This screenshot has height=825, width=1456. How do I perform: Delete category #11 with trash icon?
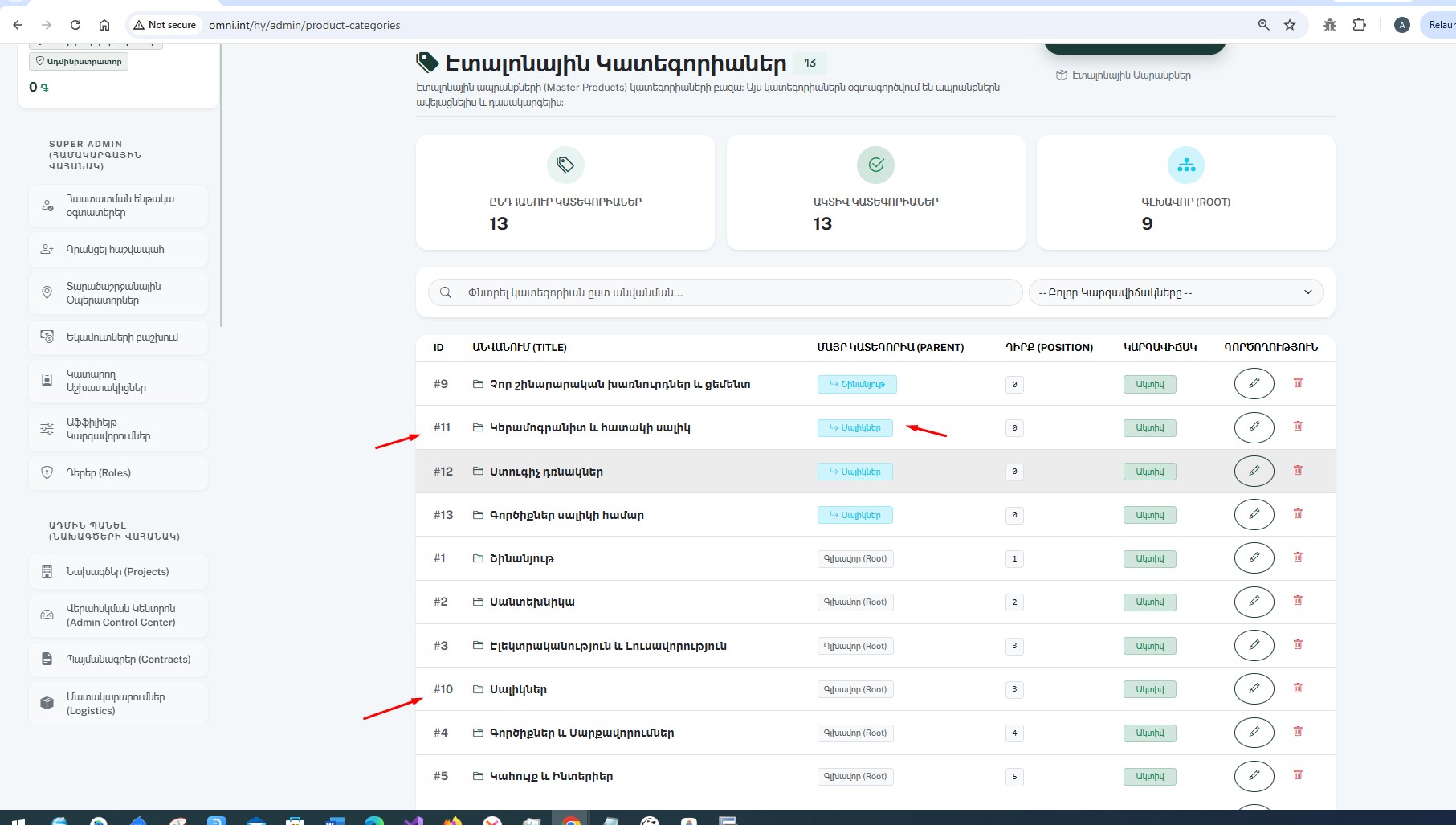pyautogui.click(x=1298, y=427)
